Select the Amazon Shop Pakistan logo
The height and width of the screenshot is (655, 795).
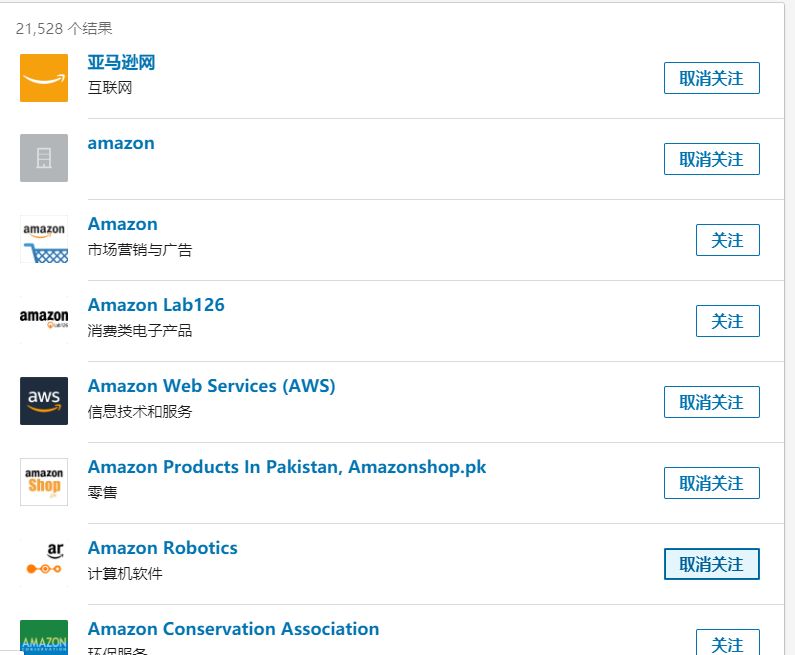(x=44, y=482)
